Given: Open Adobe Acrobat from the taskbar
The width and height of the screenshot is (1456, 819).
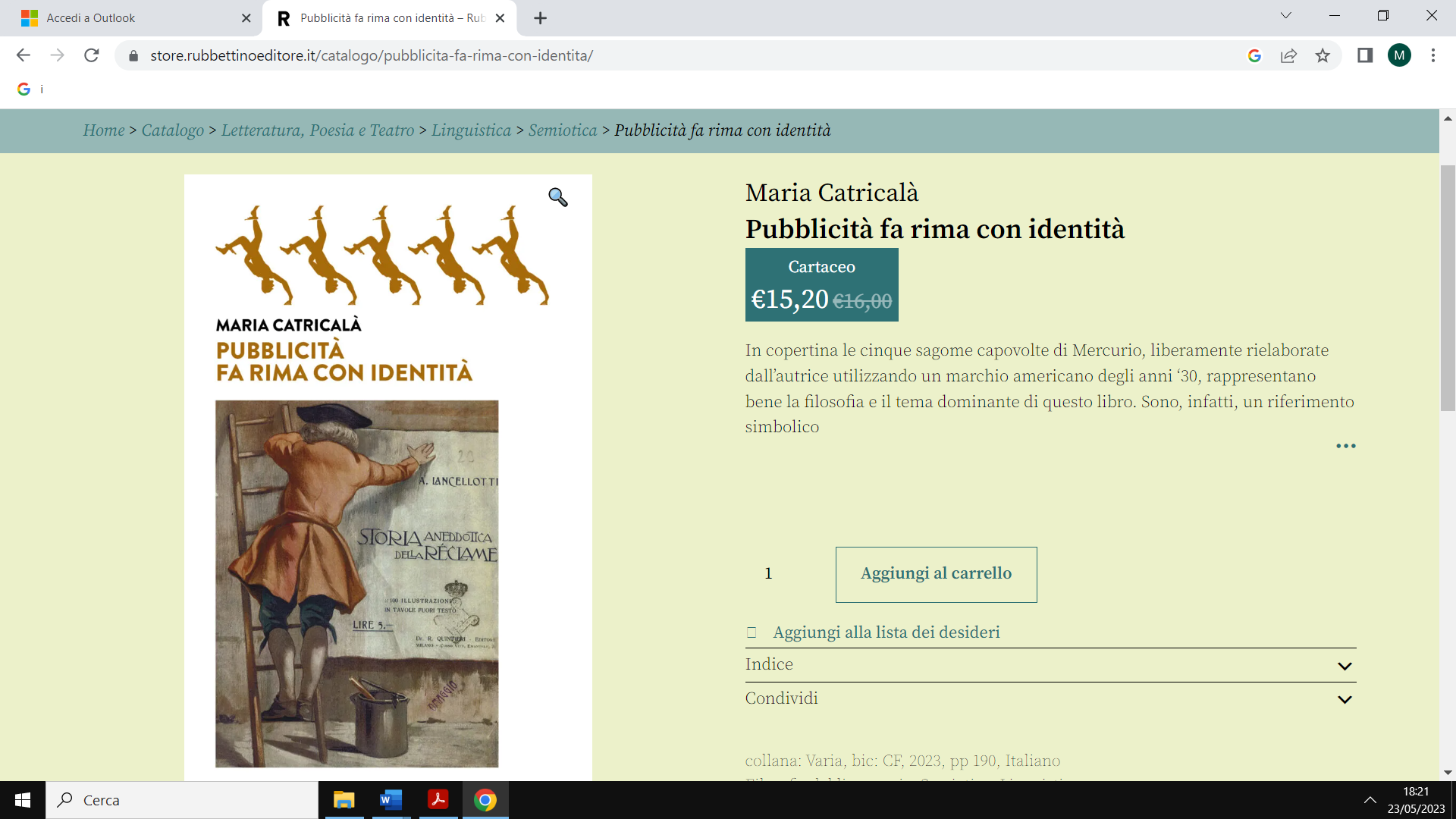Looking at the screenshot, I should click(438, 800).
